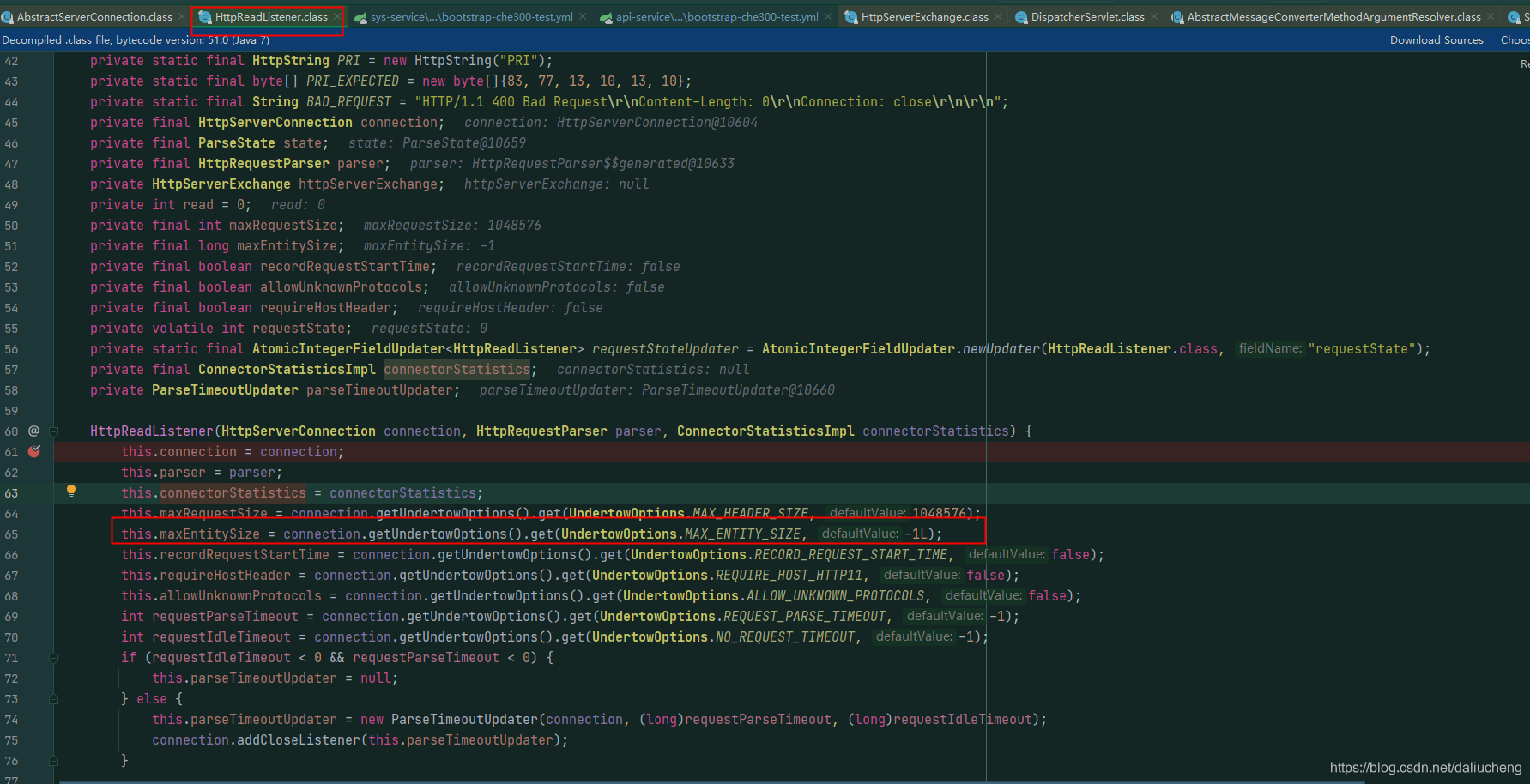Open sys-service bootstrap-che300-test.yml tab

tap(472, 17)
